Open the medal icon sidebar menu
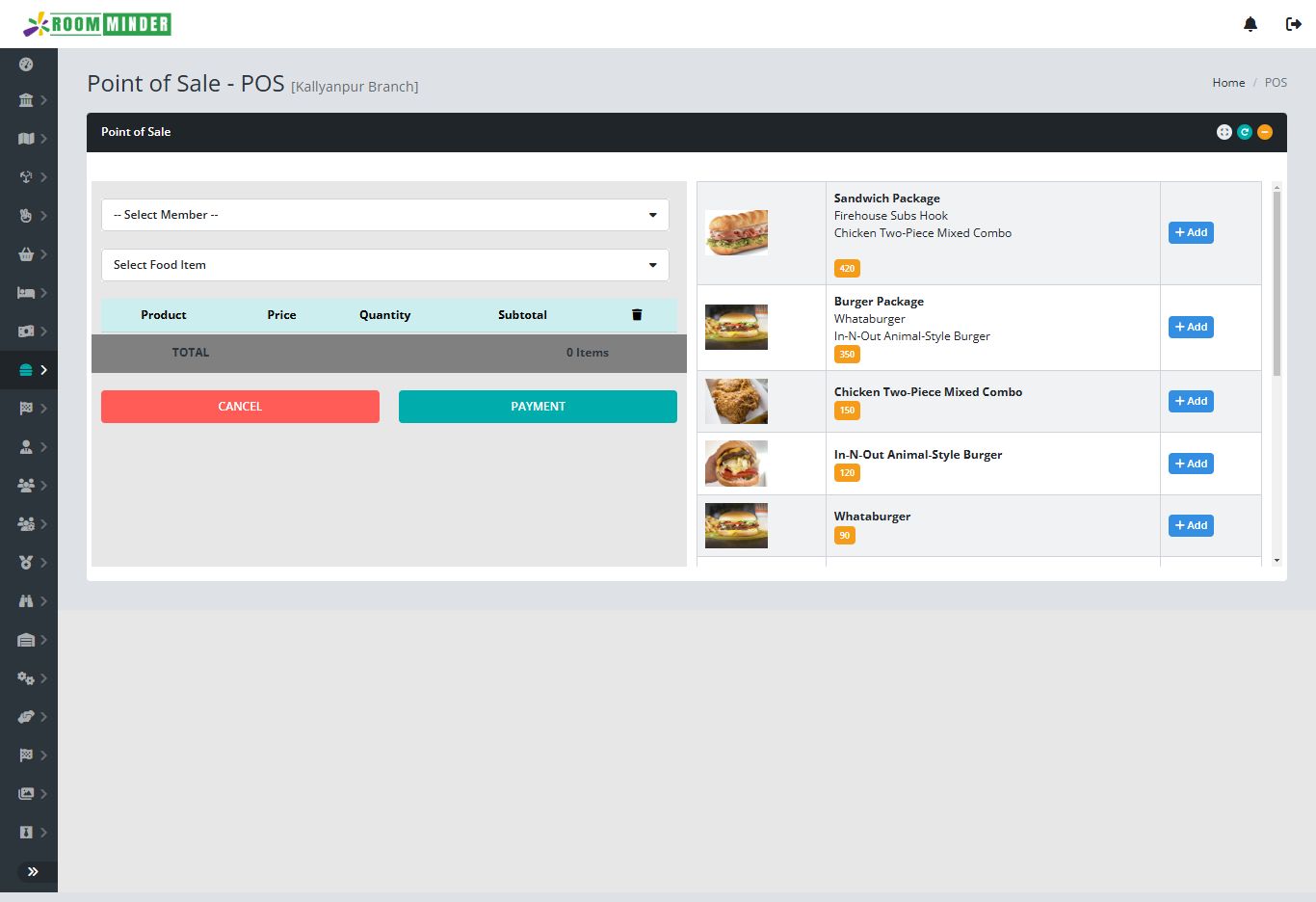Screen dimensions: 1316x902 (x=26, y=563)
